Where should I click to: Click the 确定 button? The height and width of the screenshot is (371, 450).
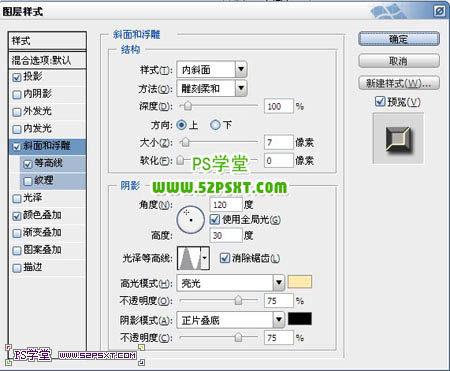[x=399, y=39]
